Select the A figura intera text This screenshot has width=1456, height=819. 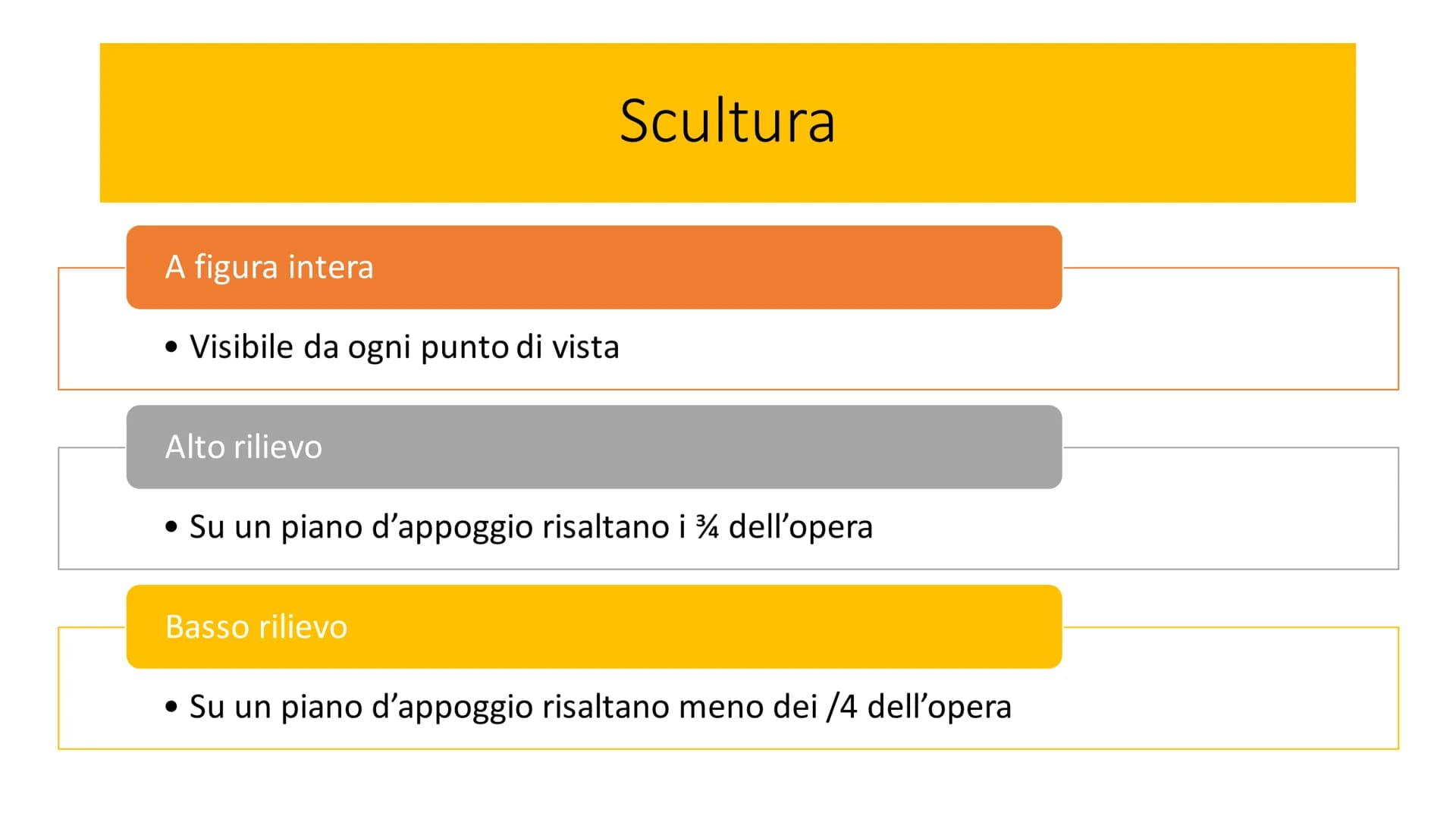pos(269,267)
